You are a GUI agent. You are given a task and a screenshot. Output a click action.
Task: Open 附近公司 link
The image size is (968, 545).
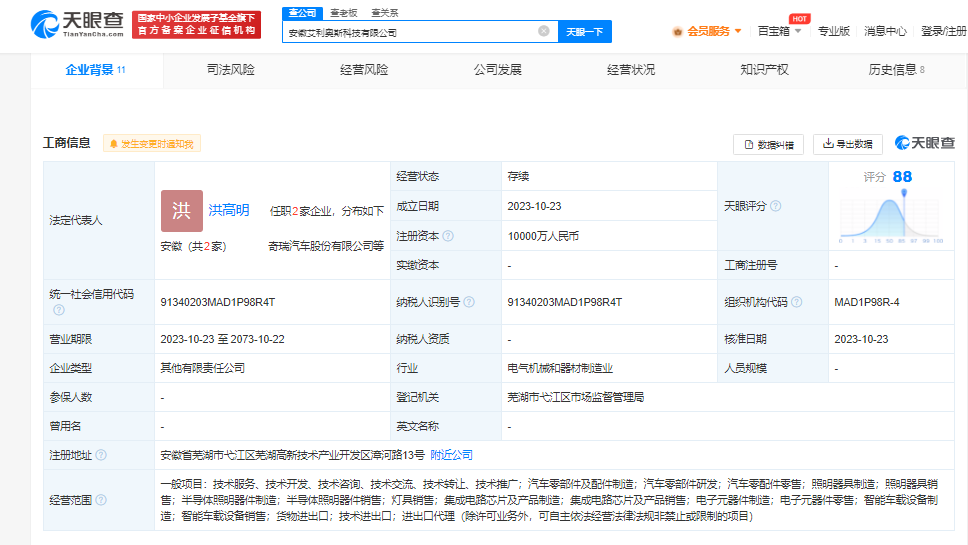(x=451, y=455)
